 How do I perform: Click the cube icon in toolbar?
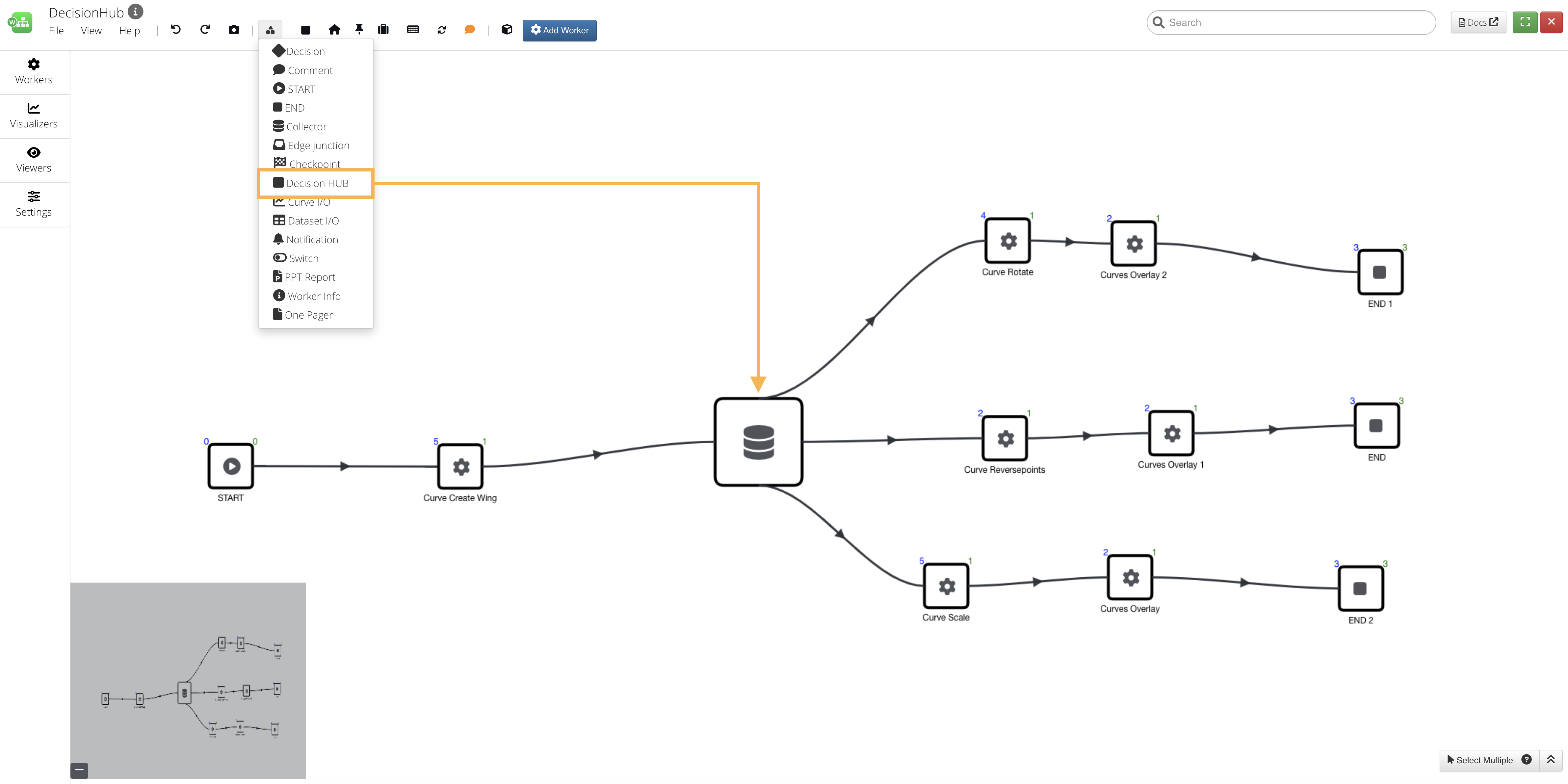pos(507,29)
